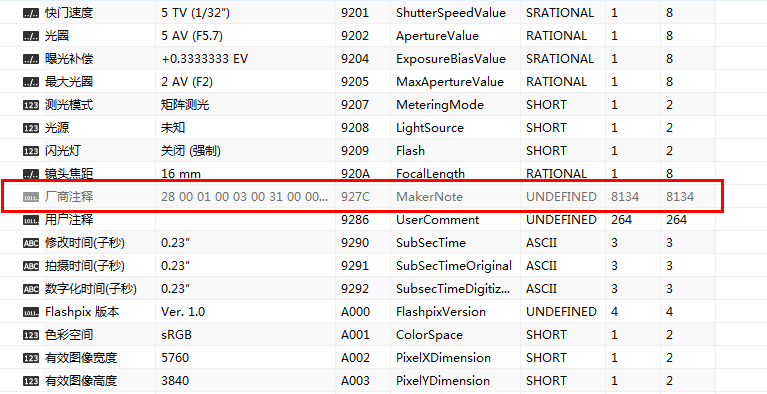Click the 123 number icon beside 光源
This screenshot has width=767, height=394.
tap(31, 128)
